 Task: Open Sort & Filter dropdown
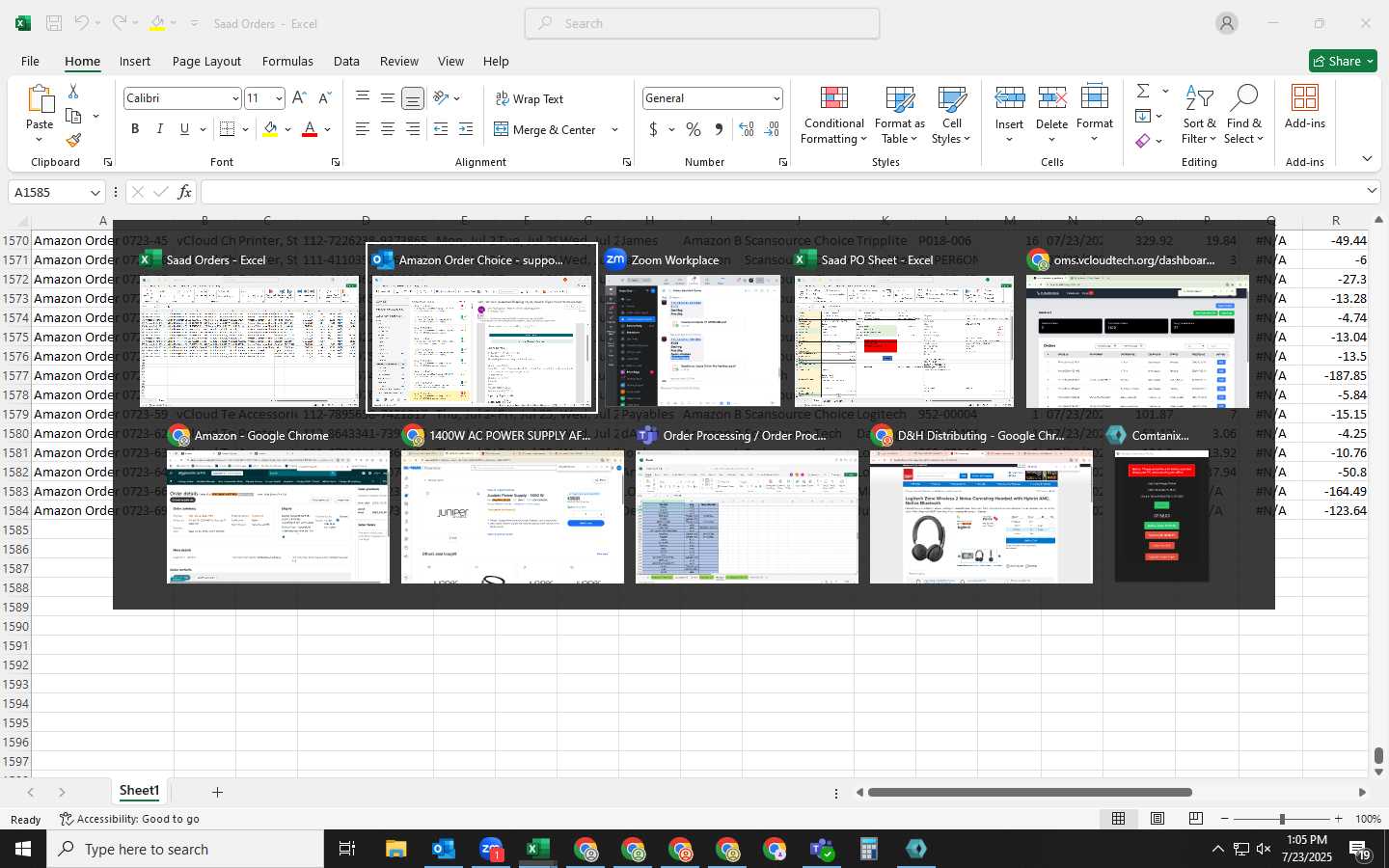point(1199,116)
